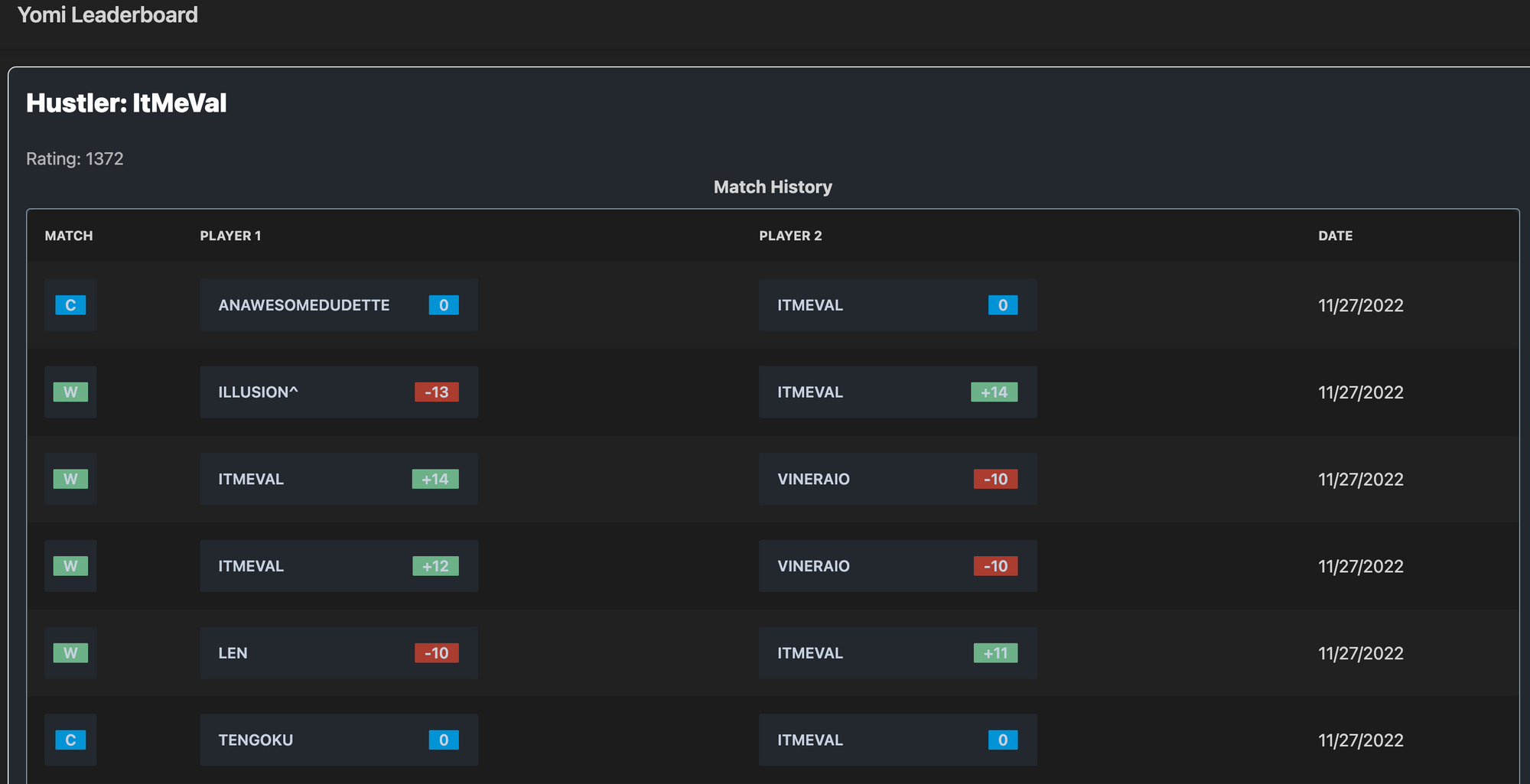Click the Rating: 1372 text
Viewport: 1530px width, 784px height.
click(75, 159)
